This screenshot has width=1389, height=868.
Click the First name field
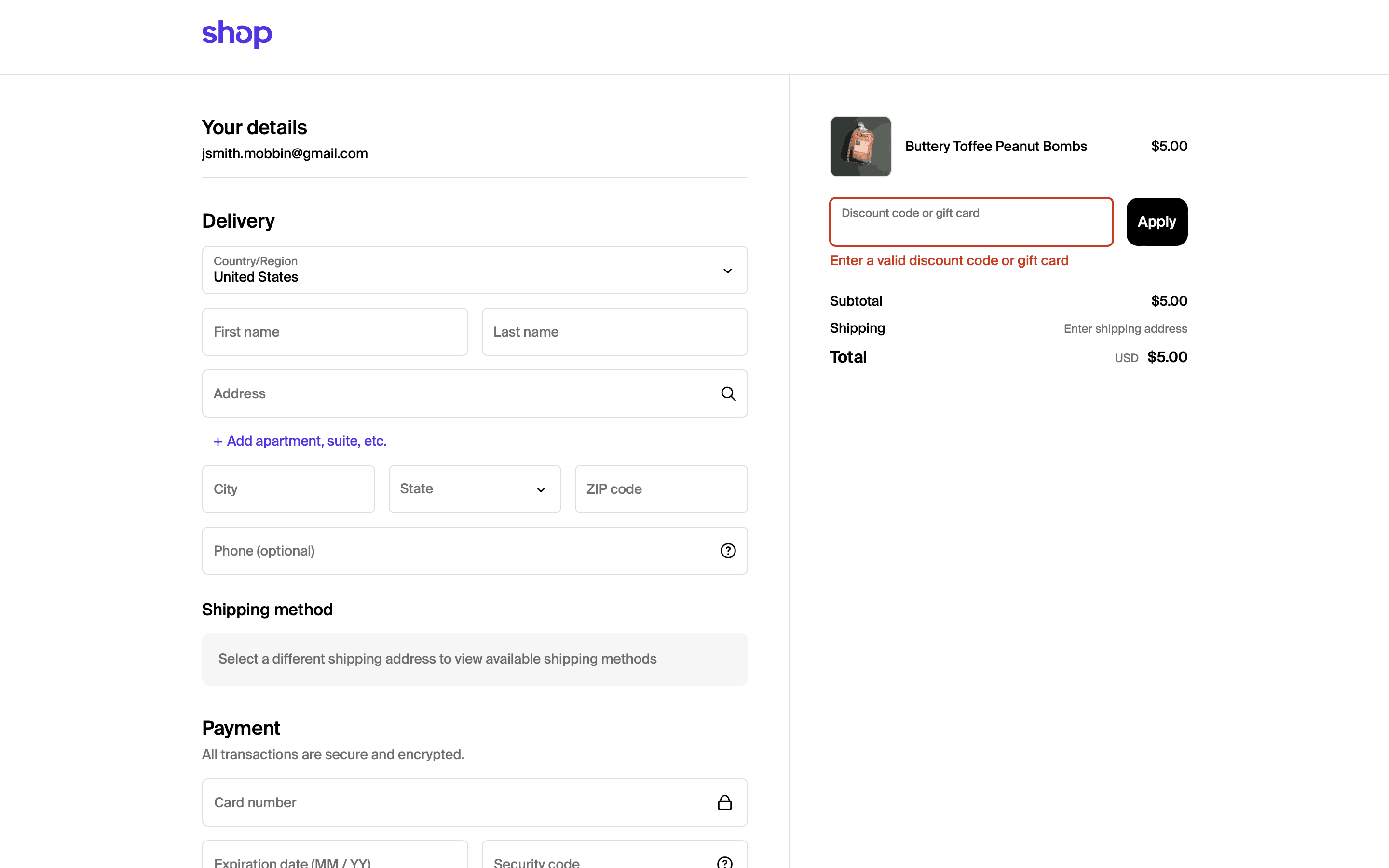pyautogui.click(x=335, y=332)
